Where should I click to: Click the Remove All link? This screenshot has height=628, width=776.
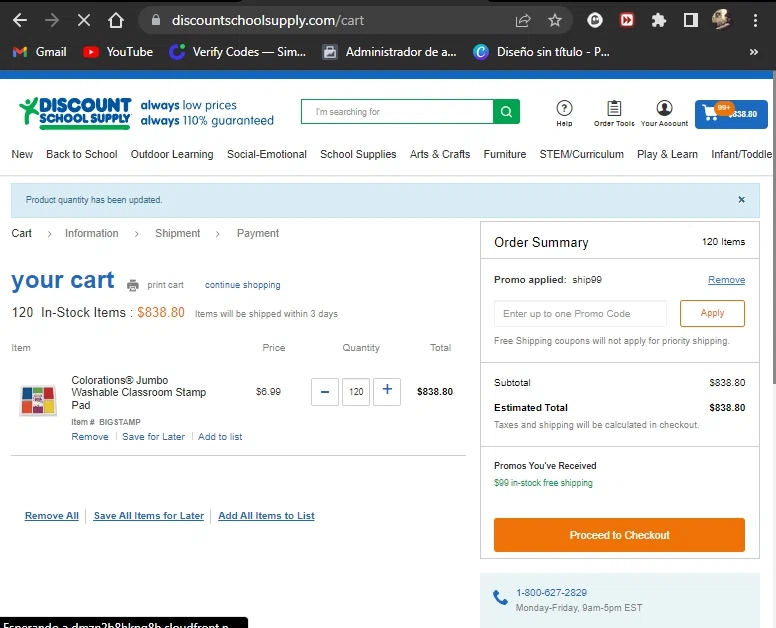point(51,516)
